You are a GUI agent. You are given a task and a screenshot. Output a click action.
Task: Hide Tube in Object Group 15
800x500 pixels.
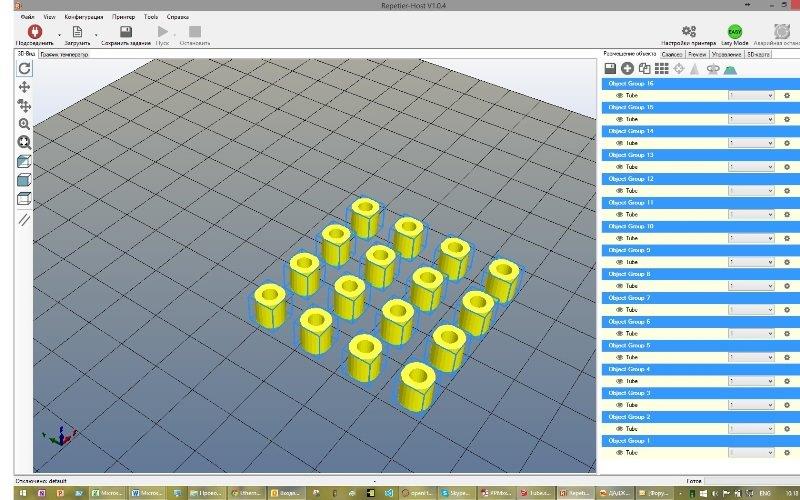[619, 119]
